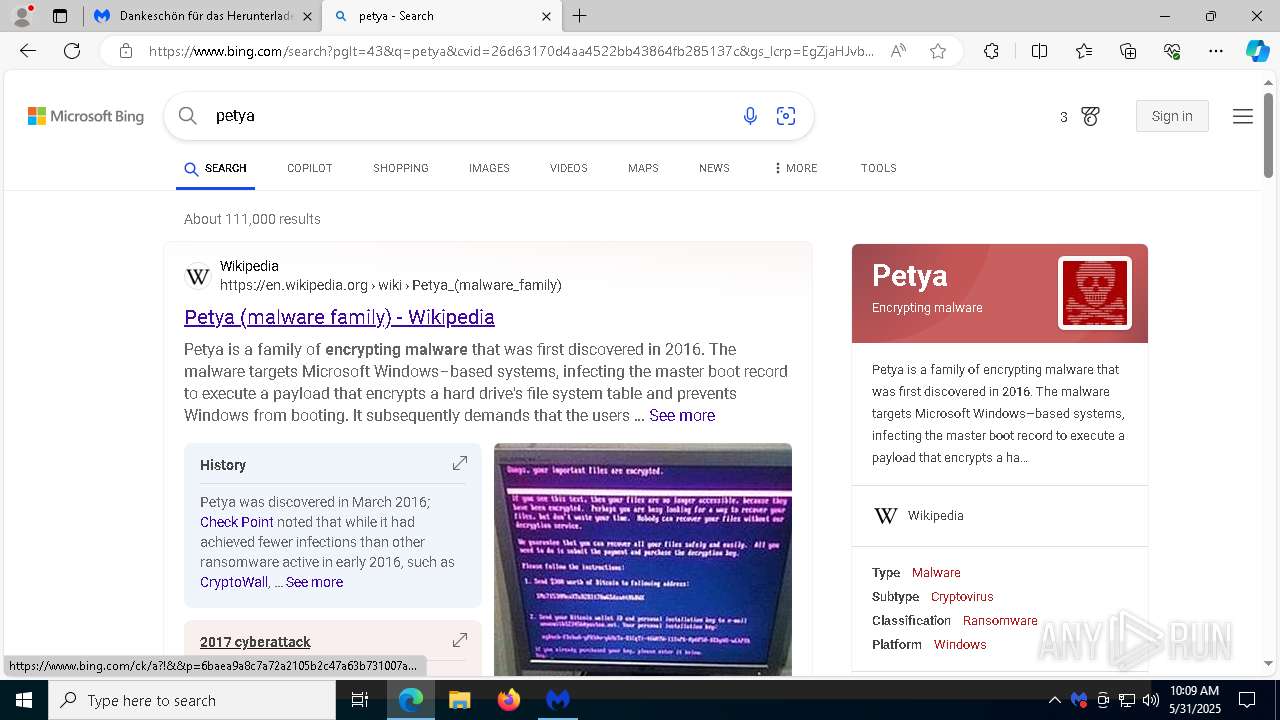The width and height of the screenshot is (1280, 720).
Task: Add this page to favorites star
Action: pos(938,51)
